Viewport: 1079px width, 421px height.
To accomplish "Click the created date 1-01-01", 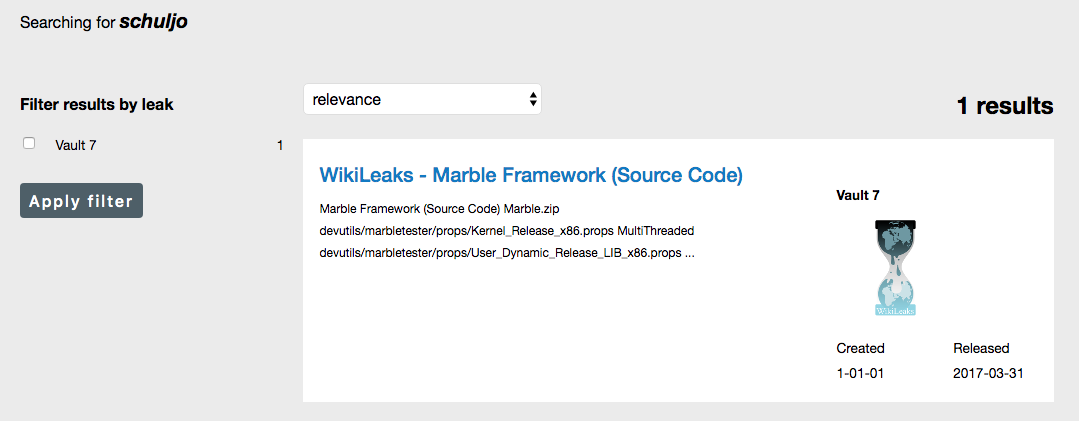I will pos(859,374).
